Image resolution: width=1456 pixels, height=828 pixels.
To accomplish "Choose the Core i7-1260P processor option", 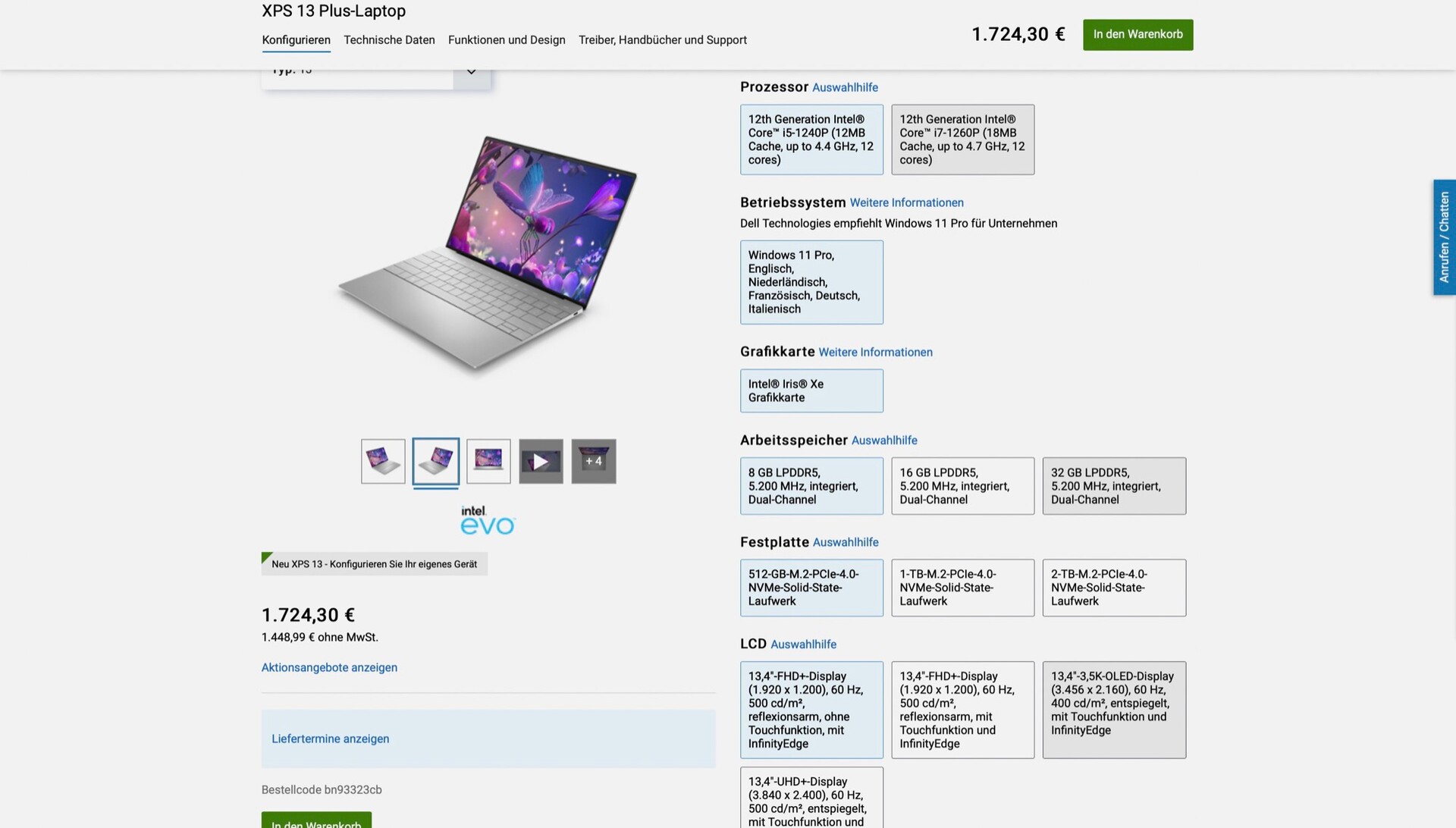I will click(962, 140).
